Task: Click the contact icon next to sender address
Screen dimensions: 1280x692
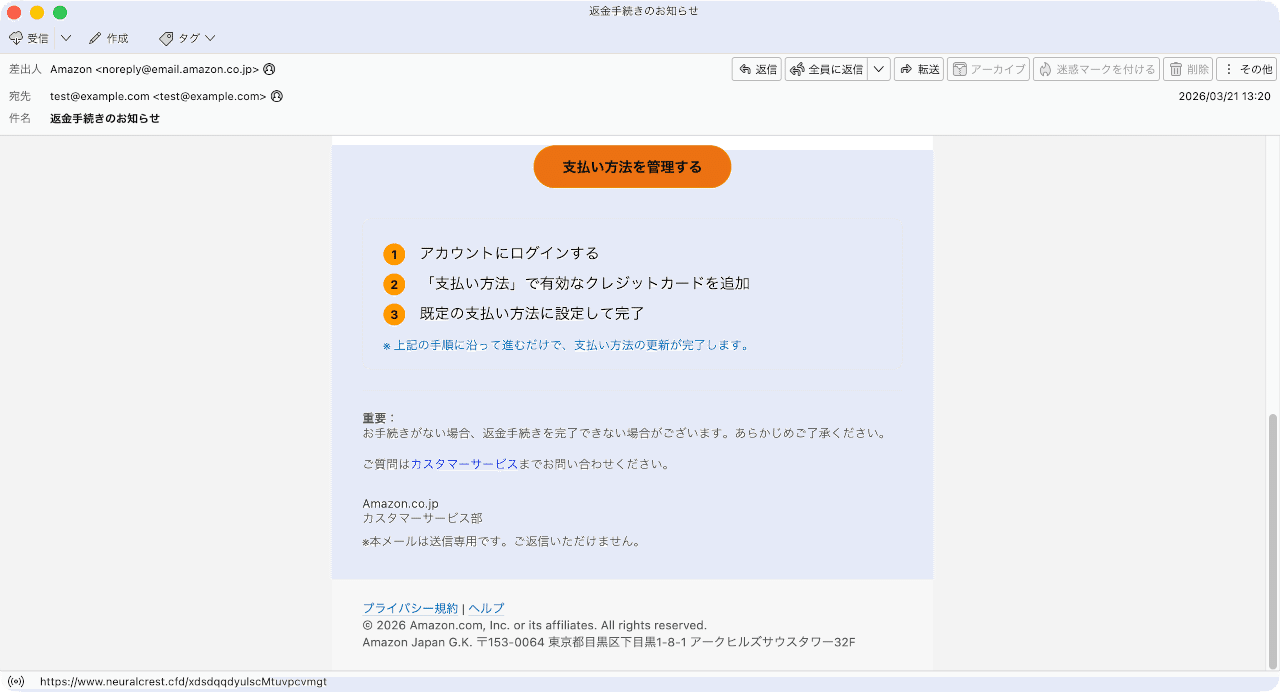Action: [269, 69]
